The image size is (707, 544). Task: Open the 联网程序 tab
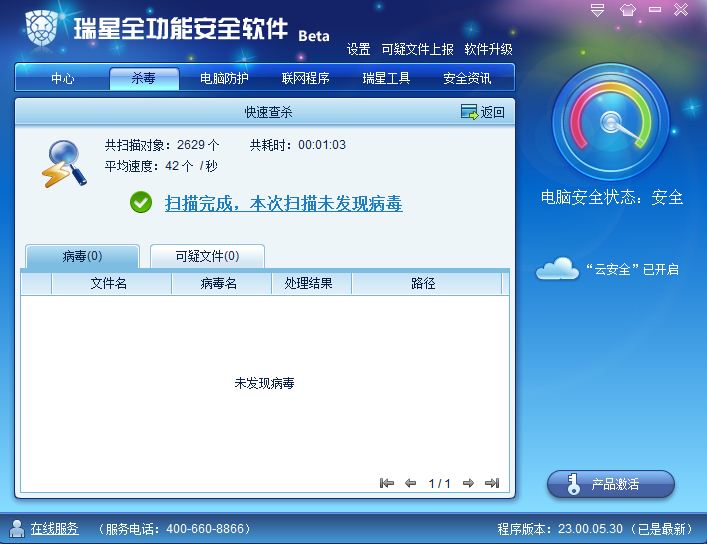click(x=305, y=78)
